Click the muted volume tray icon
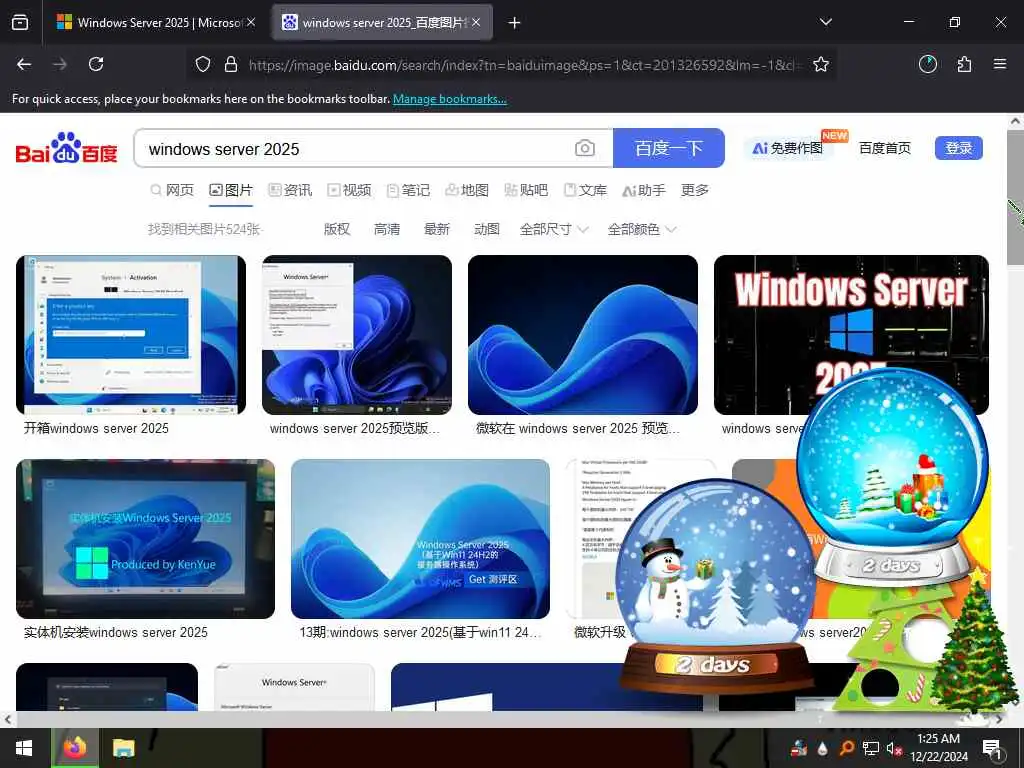Screen dimensions: 1024x768 tap(895, 749)
